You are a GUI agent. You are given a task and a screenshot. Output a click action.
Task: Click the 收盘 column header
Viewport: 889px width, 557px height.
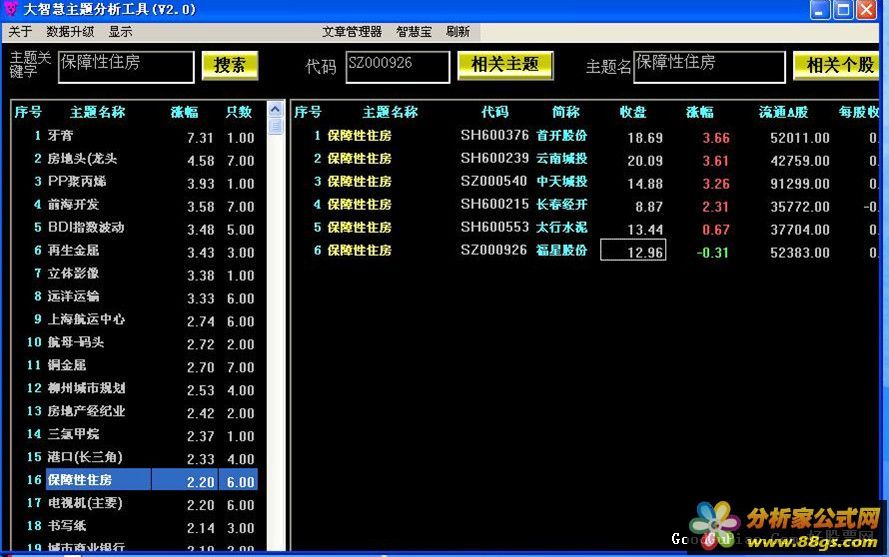click(633, 112)
